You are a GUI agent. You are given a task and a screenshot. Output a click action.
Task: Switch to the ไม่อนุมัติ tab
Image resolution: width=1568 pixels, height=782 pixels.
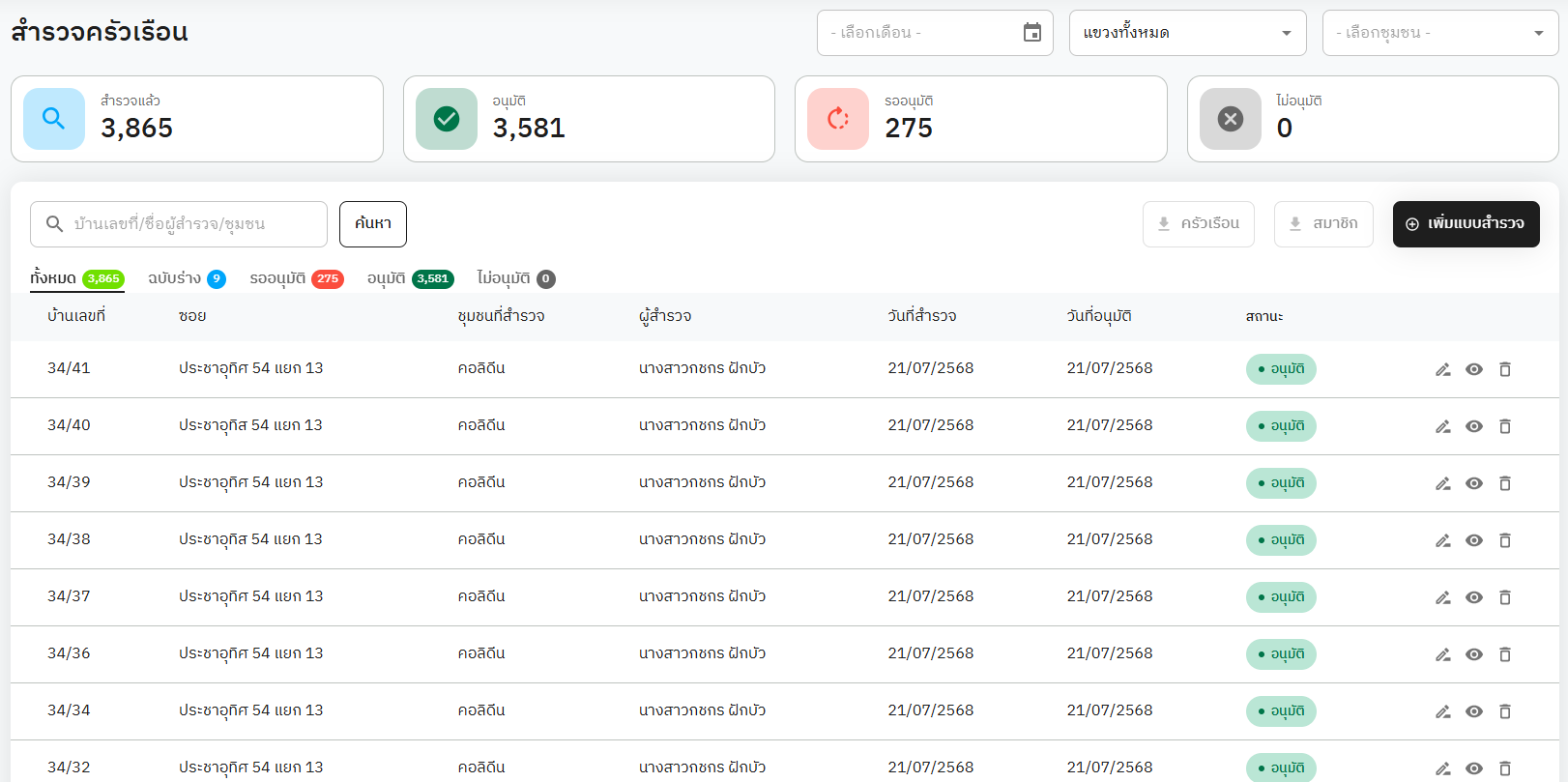pyautogui.click(x=516, y=278)
